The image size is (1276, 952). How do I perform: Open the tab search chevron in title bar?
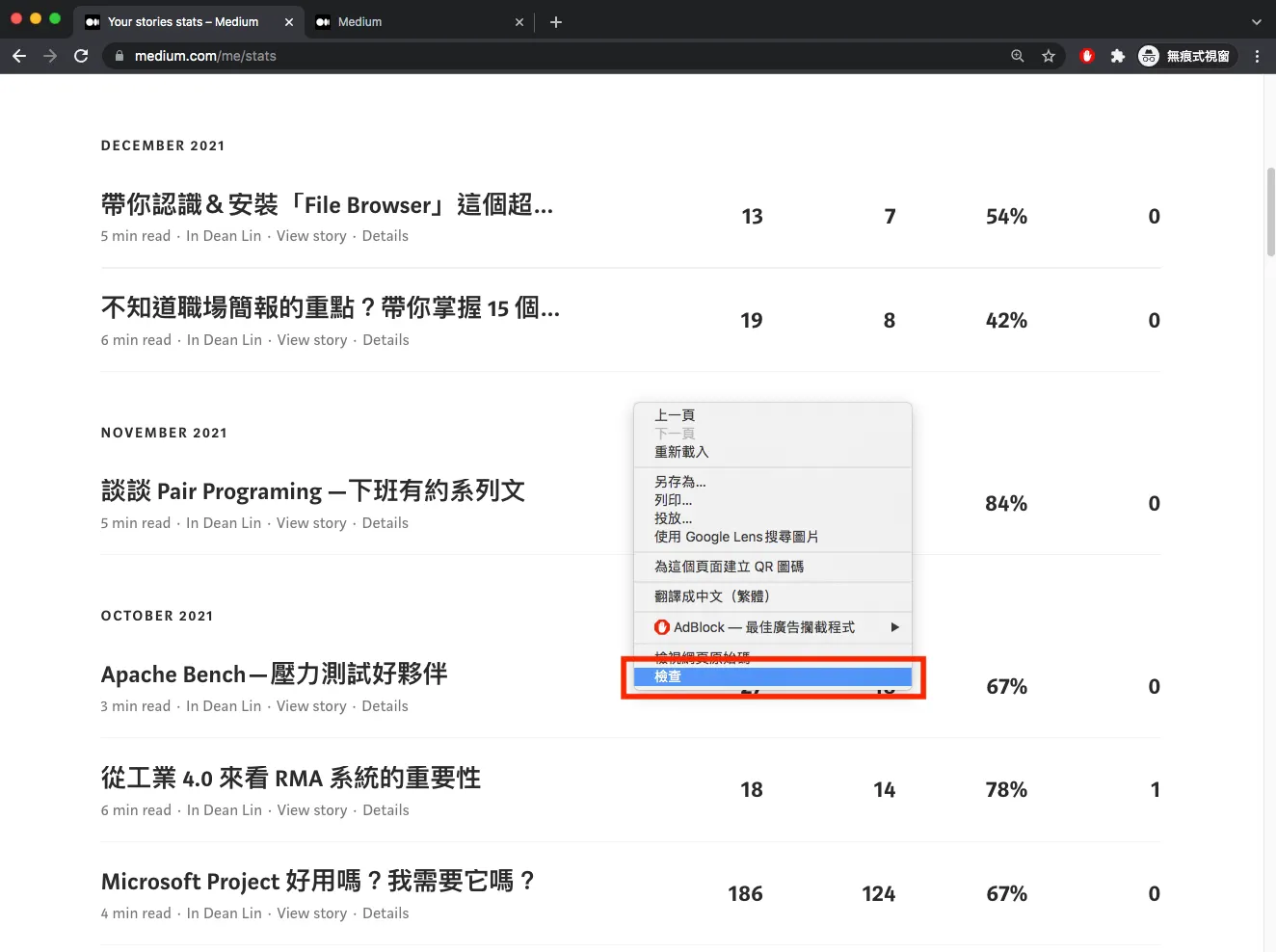pos(1257,22)
